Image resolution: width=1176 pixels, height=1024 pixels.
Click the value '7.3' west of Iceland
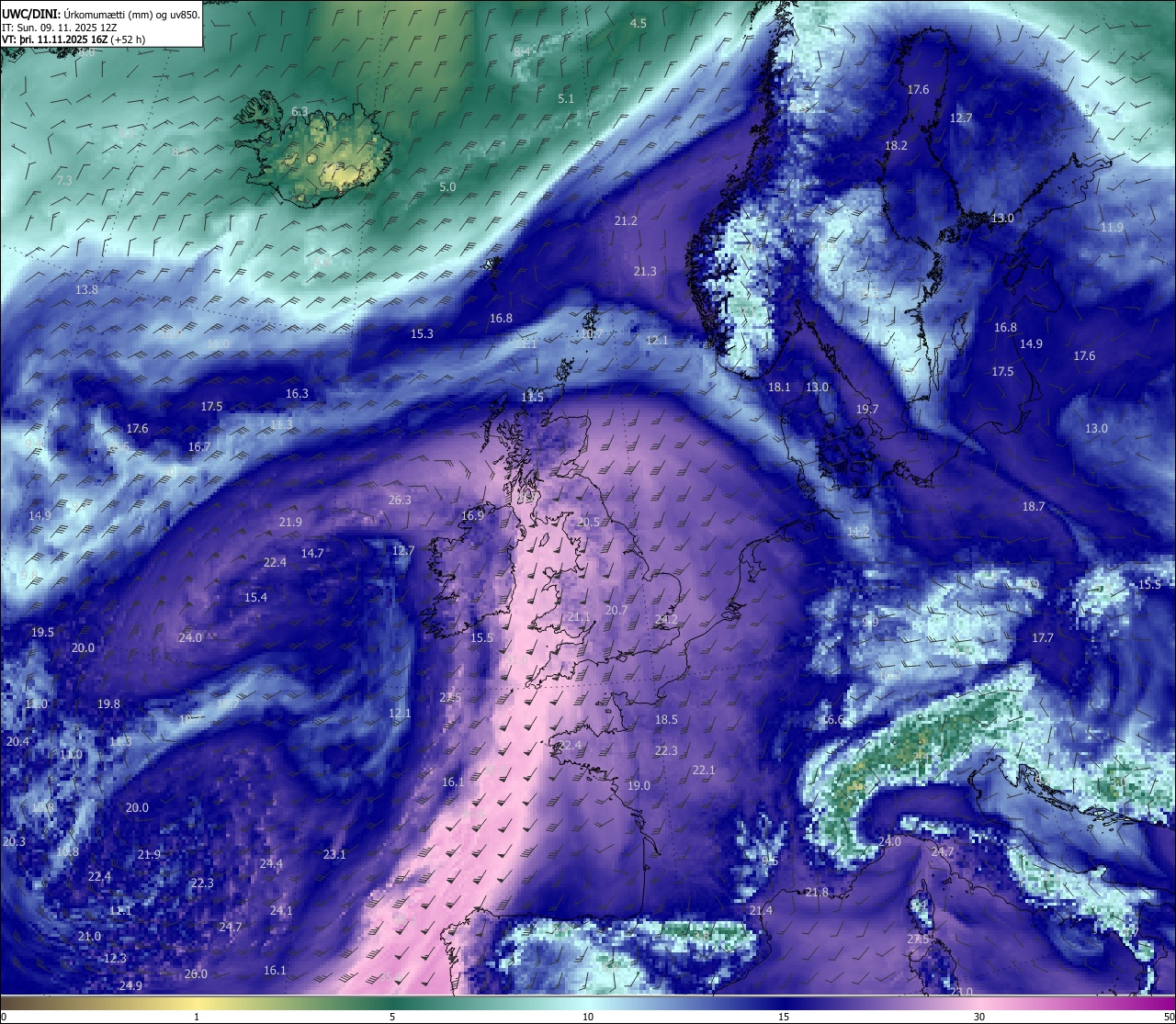pos(64,180)
